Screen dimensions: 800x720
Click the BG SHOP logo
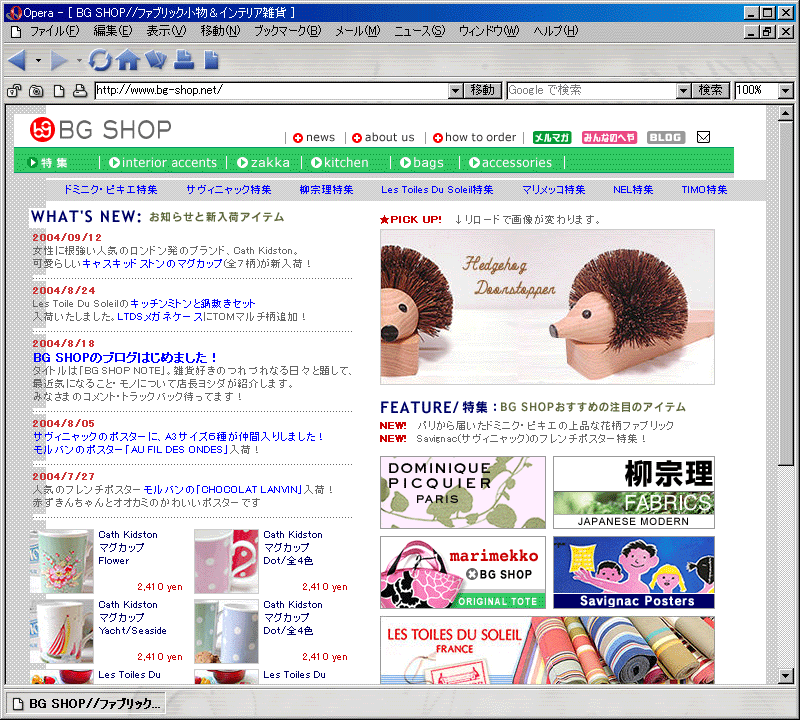tap(101, 130)
